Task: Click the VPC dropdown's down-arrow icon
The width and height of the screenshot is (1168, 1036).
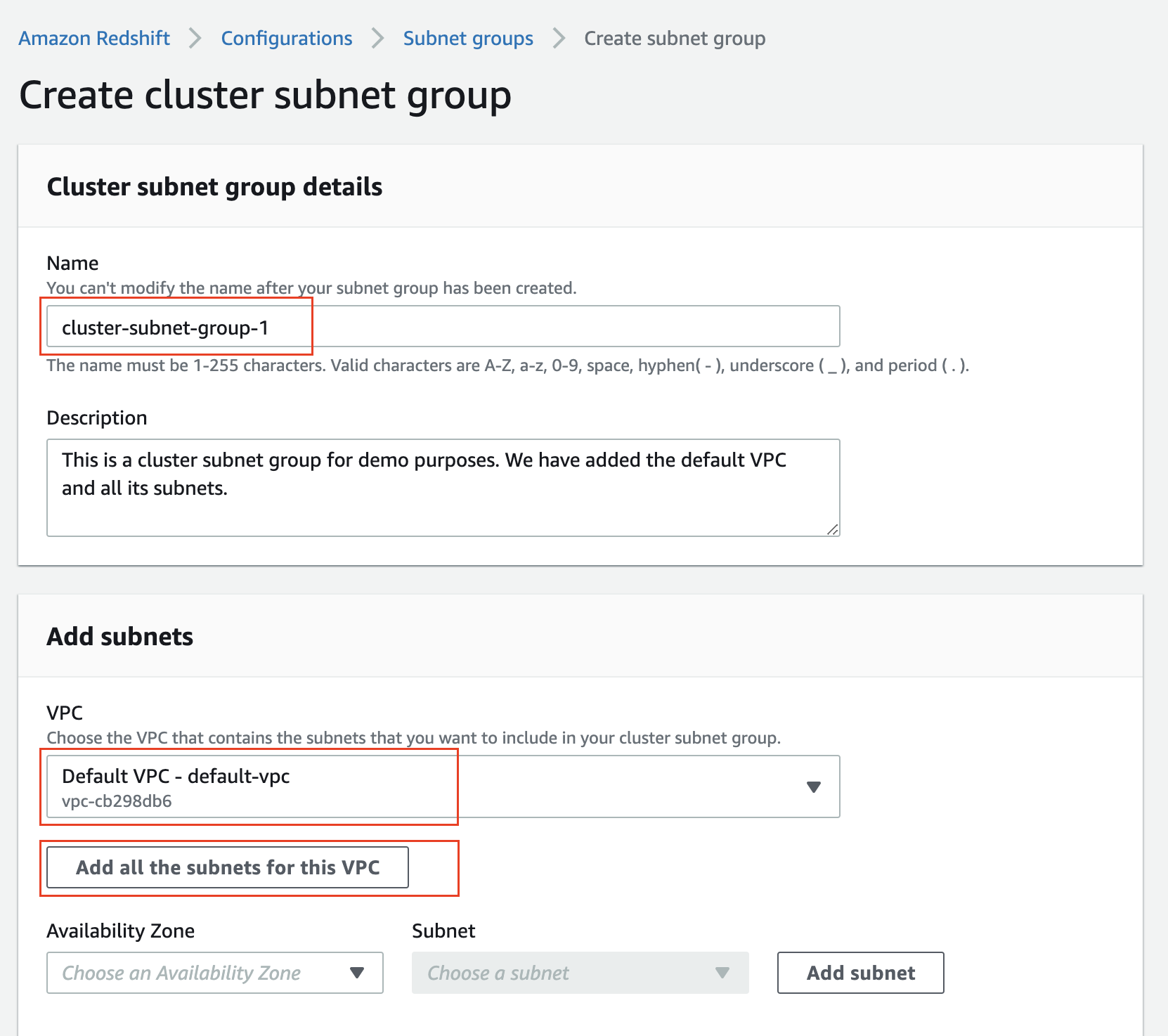Action: 814,786
